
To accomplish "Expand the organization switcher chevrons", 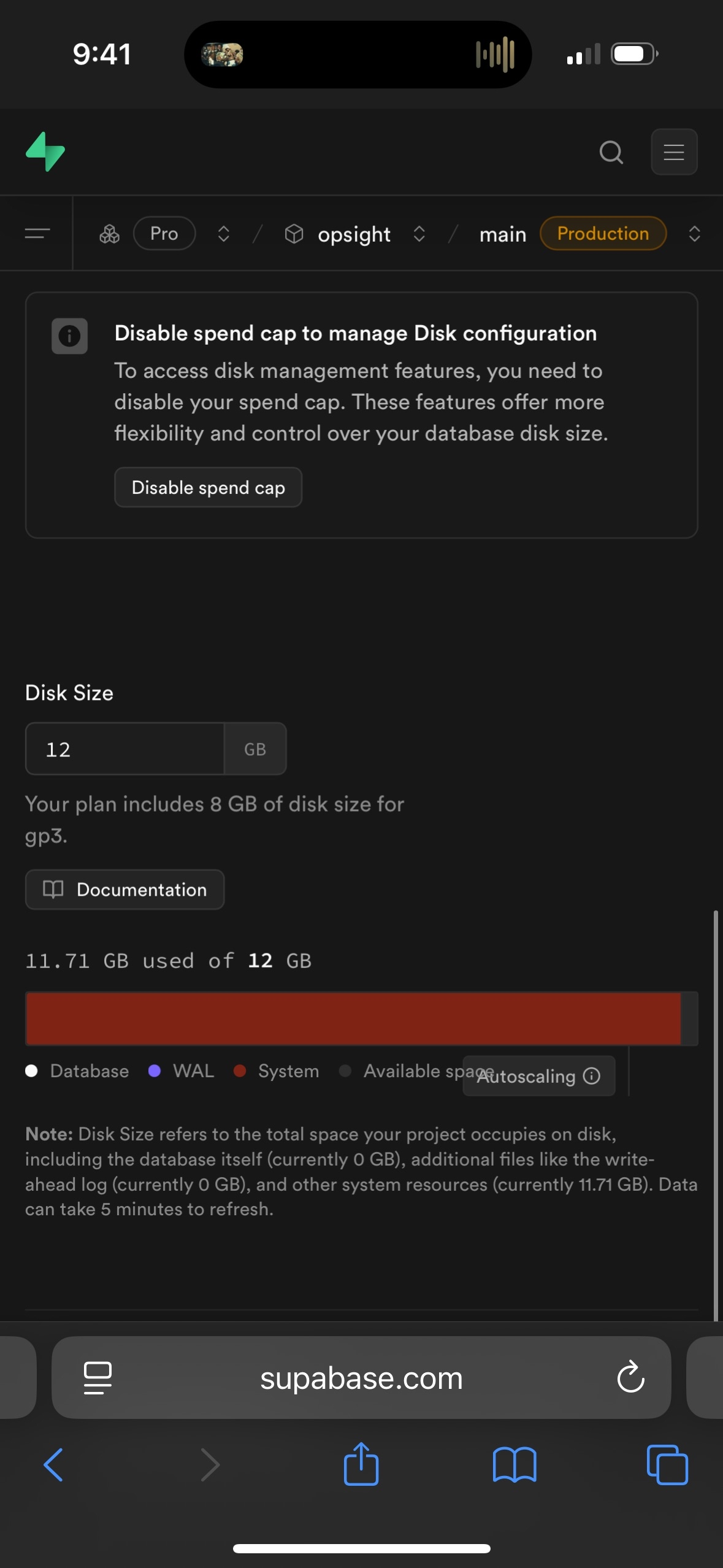I will 224,234.
